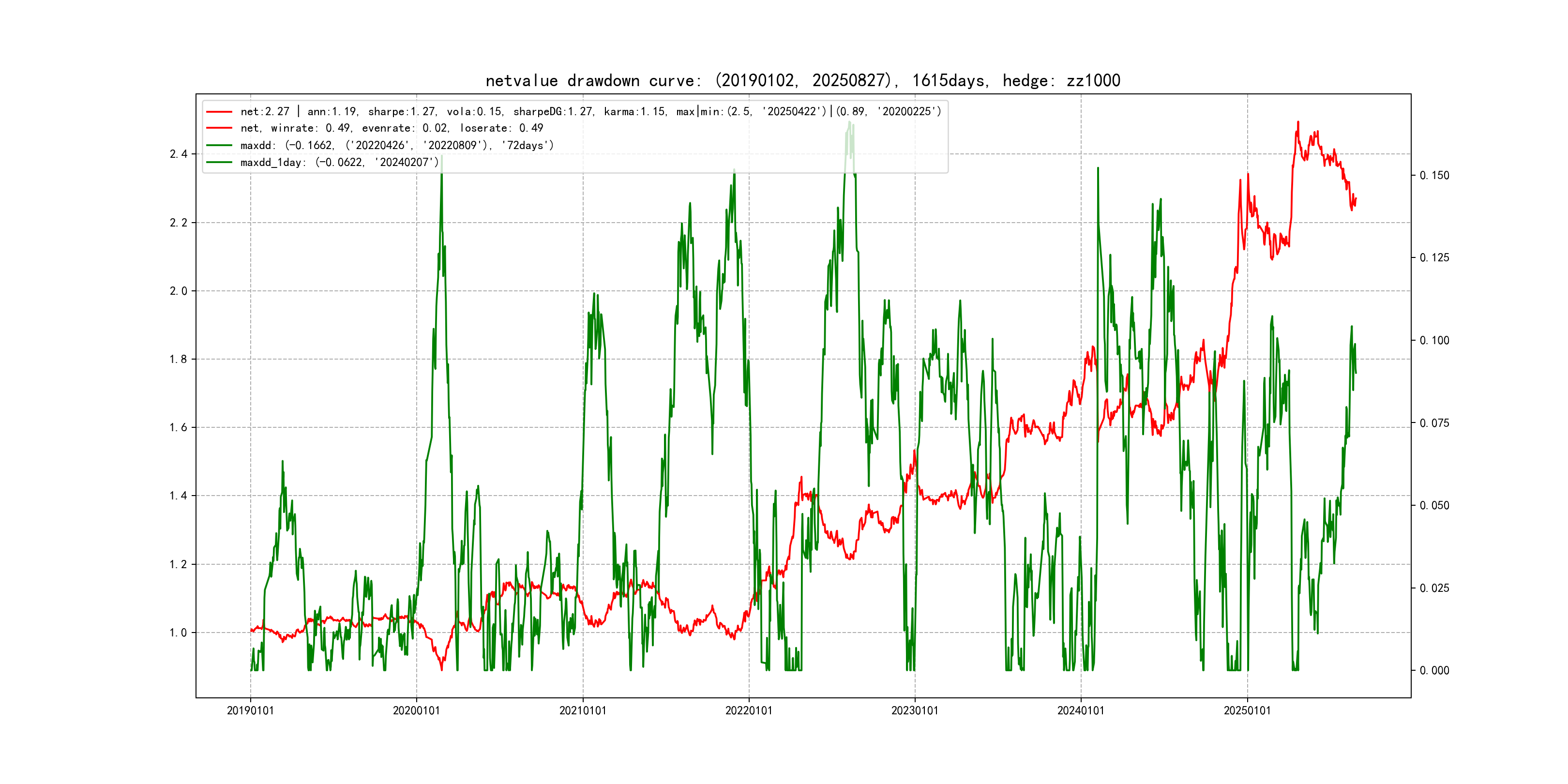Screen dimensions: 1568x784
Task: Click the green swatch beside maxdd_1day entry
Action: (219, 163)
